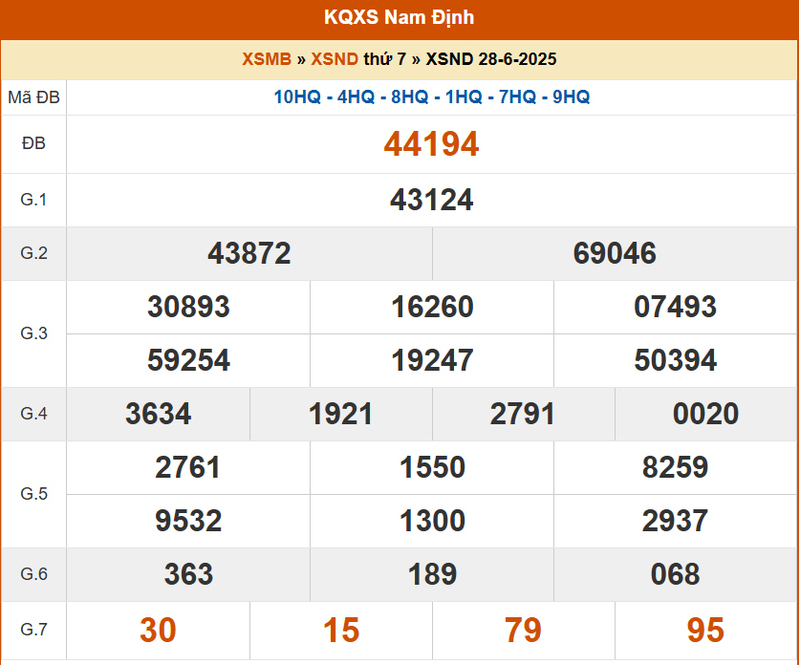Select G.3 number 19247
Viewport: 800px width, 665px height.
(x=432, y=360)
